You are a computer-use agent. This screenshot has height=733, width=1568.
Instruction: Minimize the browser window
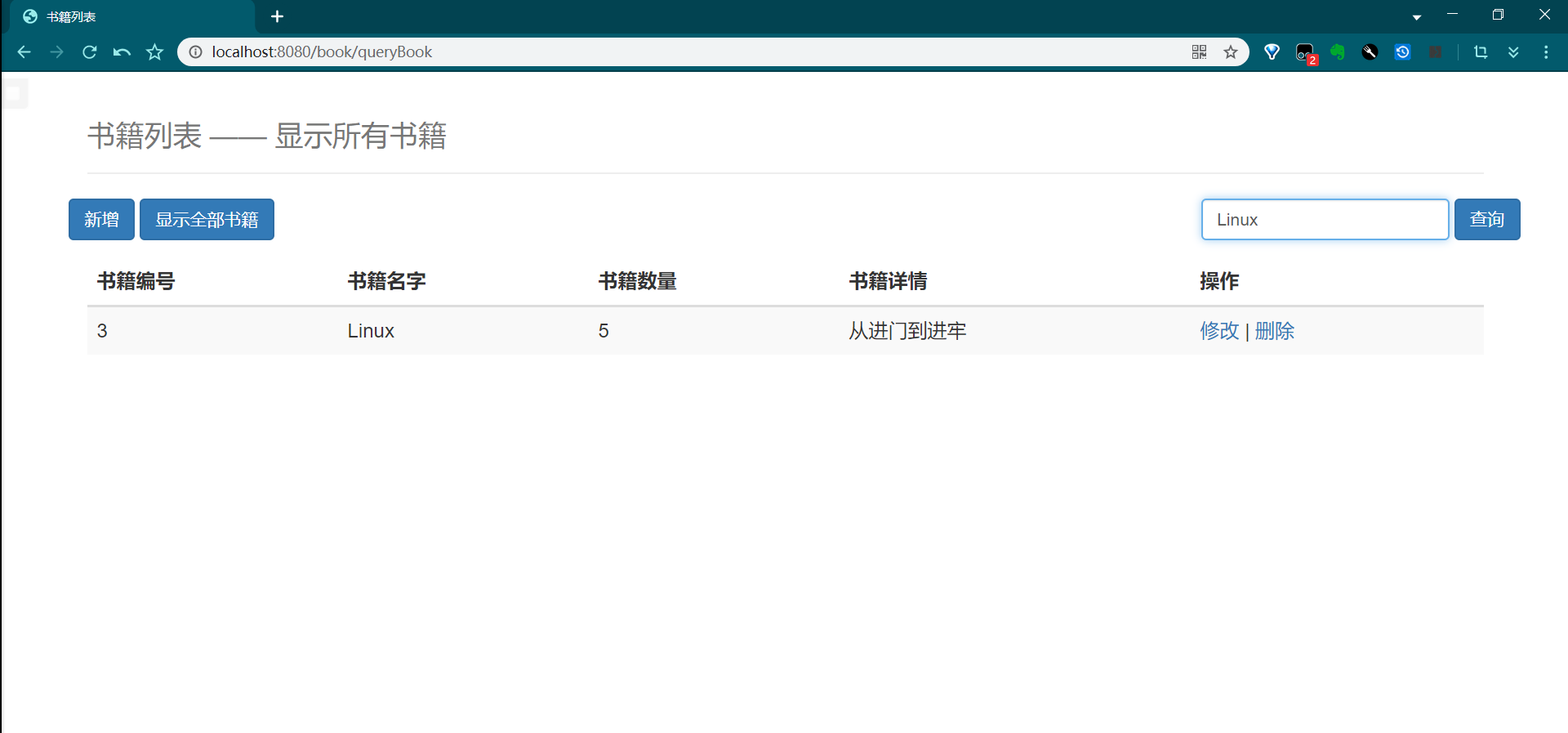pos(1452,15)
